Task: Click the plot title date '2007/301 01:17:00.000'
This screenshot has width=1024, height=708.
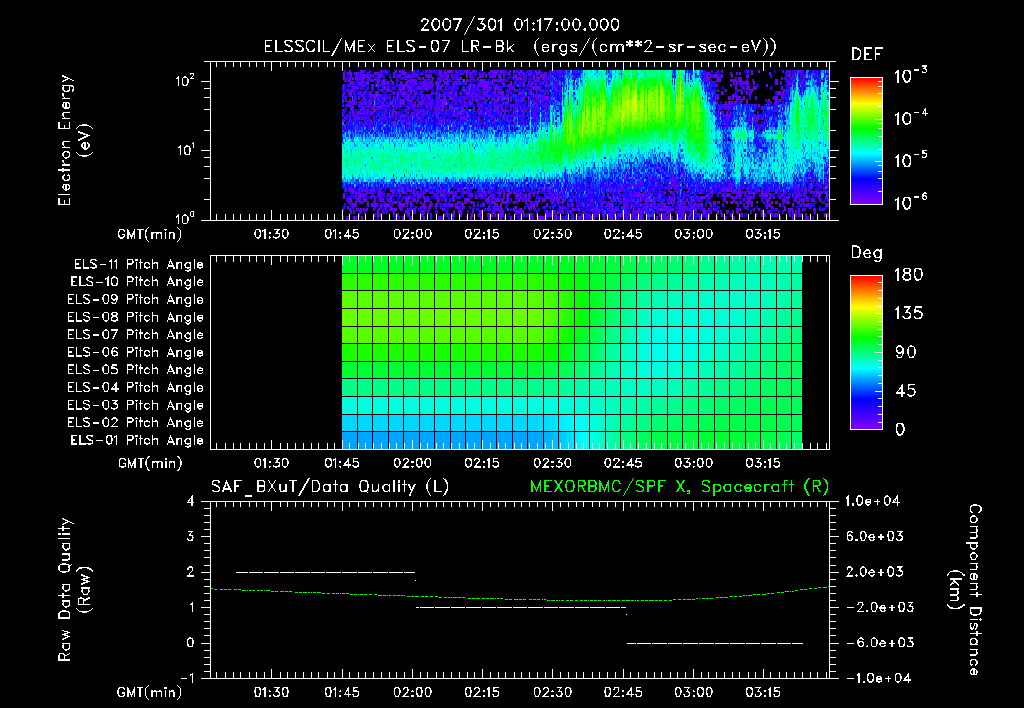Action: [520, 25]
